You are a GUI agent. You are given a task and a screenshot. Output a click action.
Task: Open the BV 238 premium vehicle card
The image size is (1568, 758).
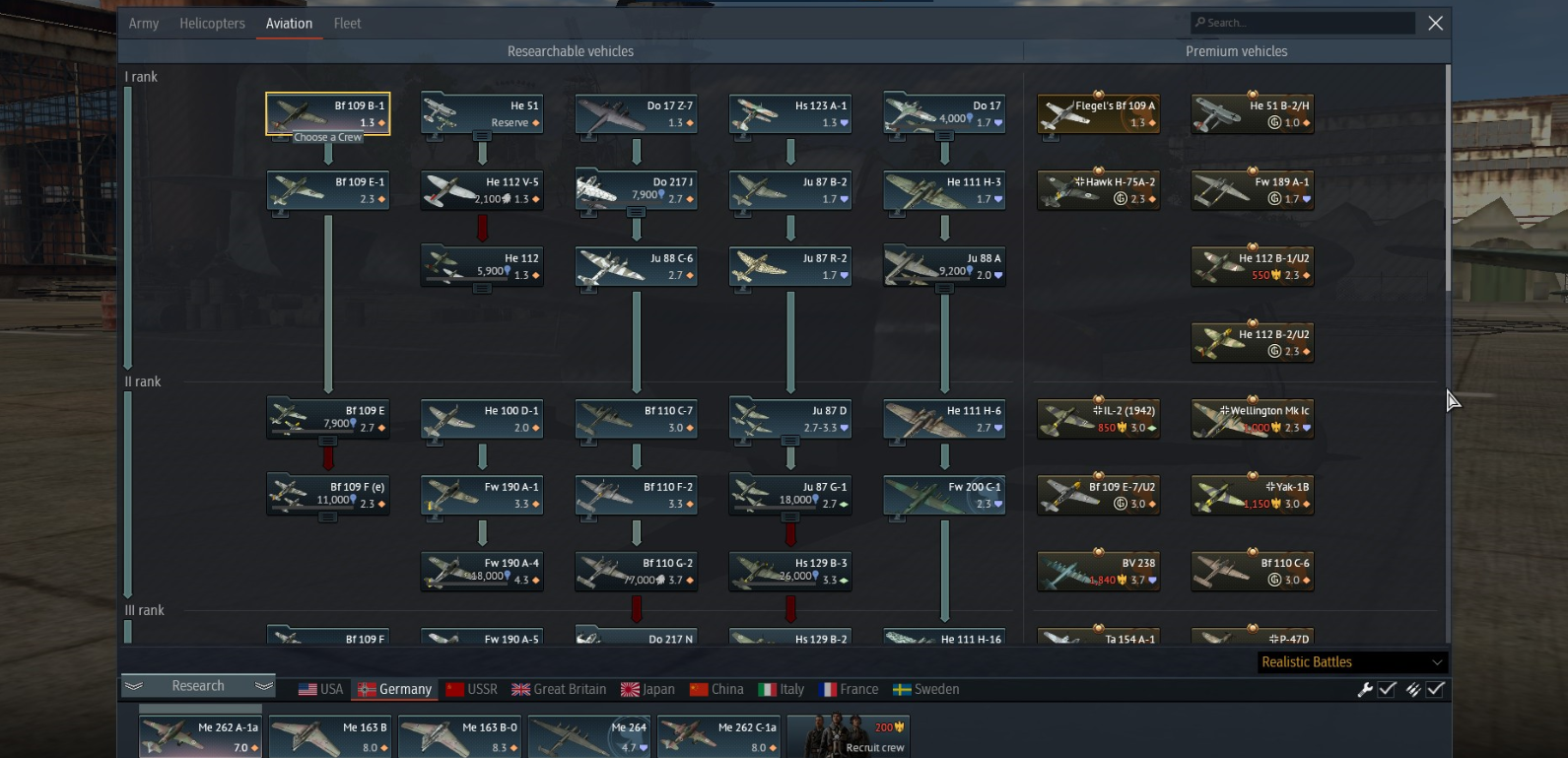(x=1098, y=571)
